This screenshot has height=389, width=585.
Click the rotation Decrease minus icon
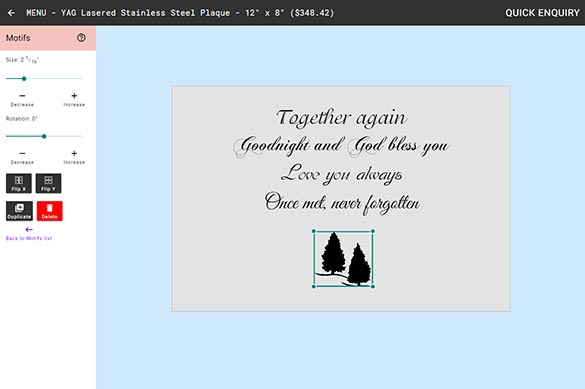[22, 153]
